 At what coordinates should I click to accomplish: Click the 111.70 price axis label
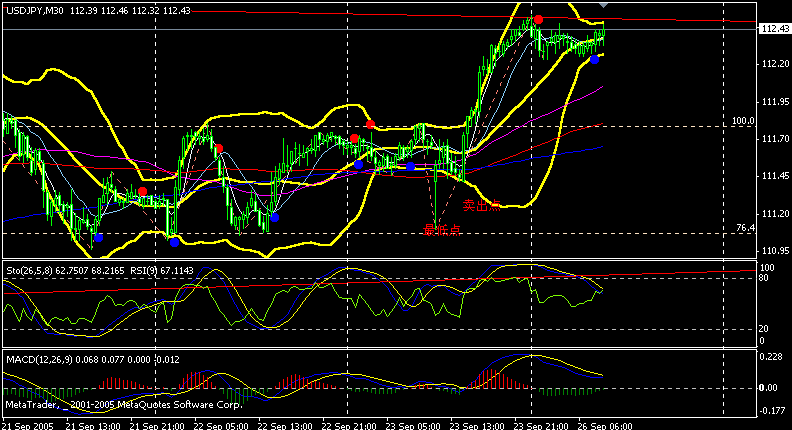coord(775,138)
